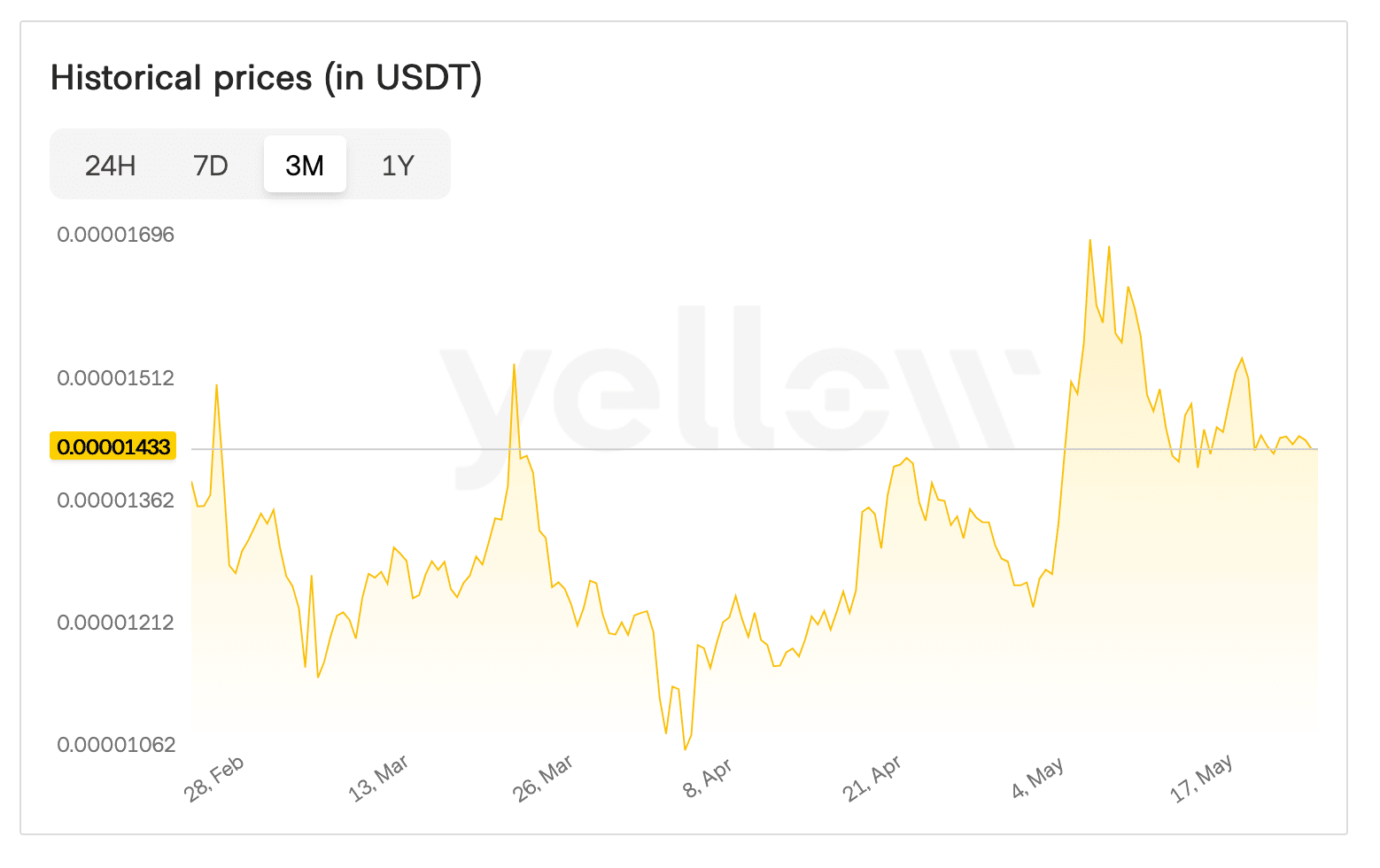Click the chart title Historical prices
This screenshot has width=1380, height=868.
pos(267,78)
